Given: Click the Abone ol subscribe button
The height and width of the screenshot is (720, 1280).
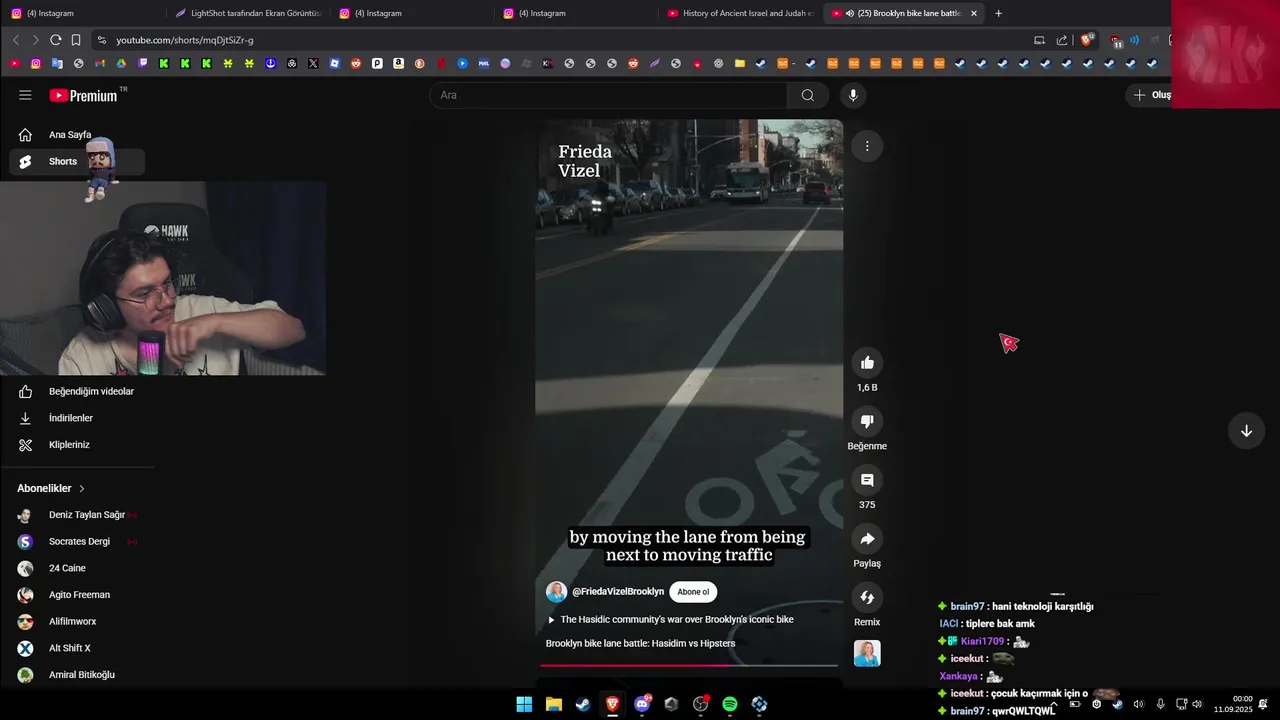Looking at the screenshot, I should pos(693,592).
